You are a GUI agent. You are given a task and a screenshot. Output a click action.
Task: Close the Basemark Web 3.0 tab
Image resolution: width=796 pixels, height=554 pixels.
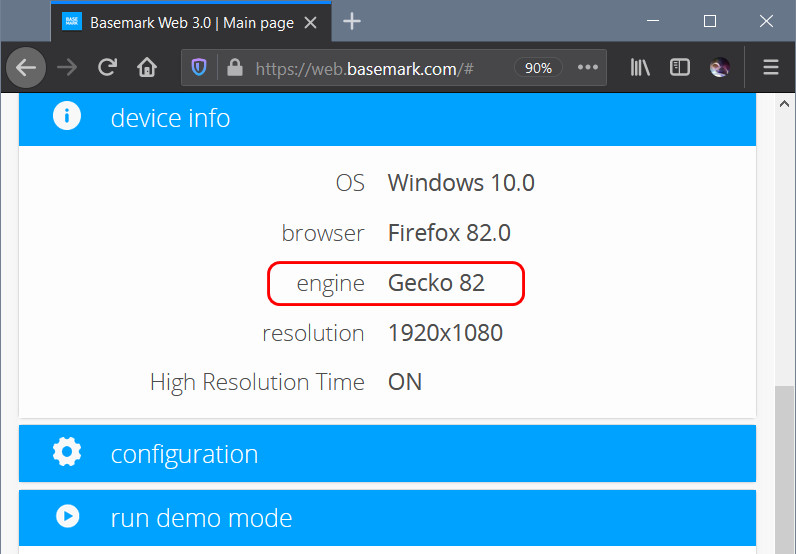(311, 22)
